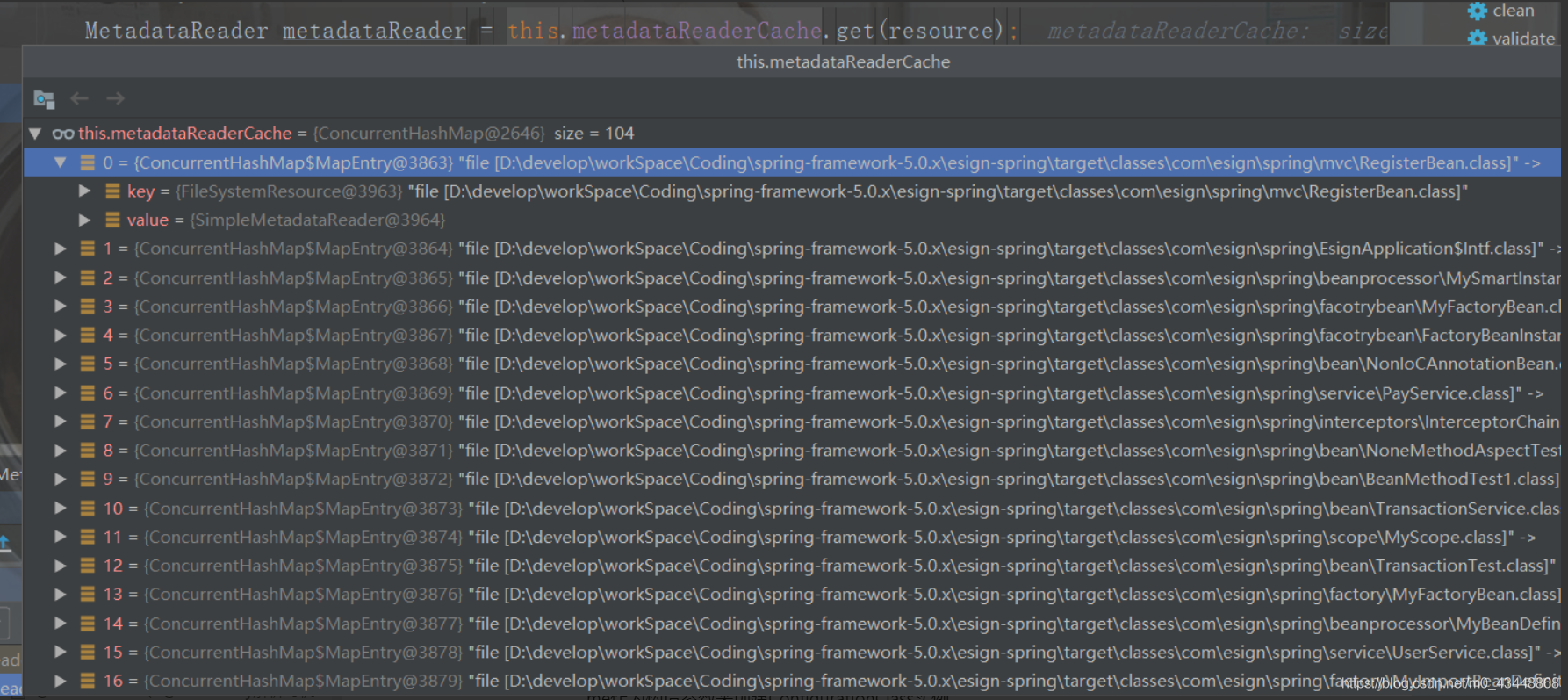Select the row for entry 12 TransactionTest.class
Image resolution: width=1568 pixels, height=700 pixels.
792,566
